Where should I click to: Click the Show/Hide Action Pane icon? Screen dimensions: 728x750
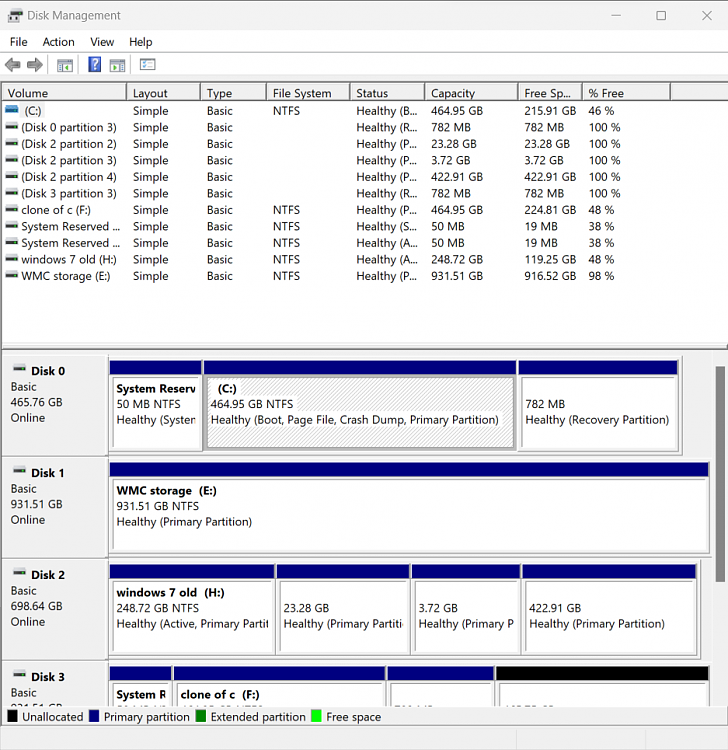click(117, 65)
